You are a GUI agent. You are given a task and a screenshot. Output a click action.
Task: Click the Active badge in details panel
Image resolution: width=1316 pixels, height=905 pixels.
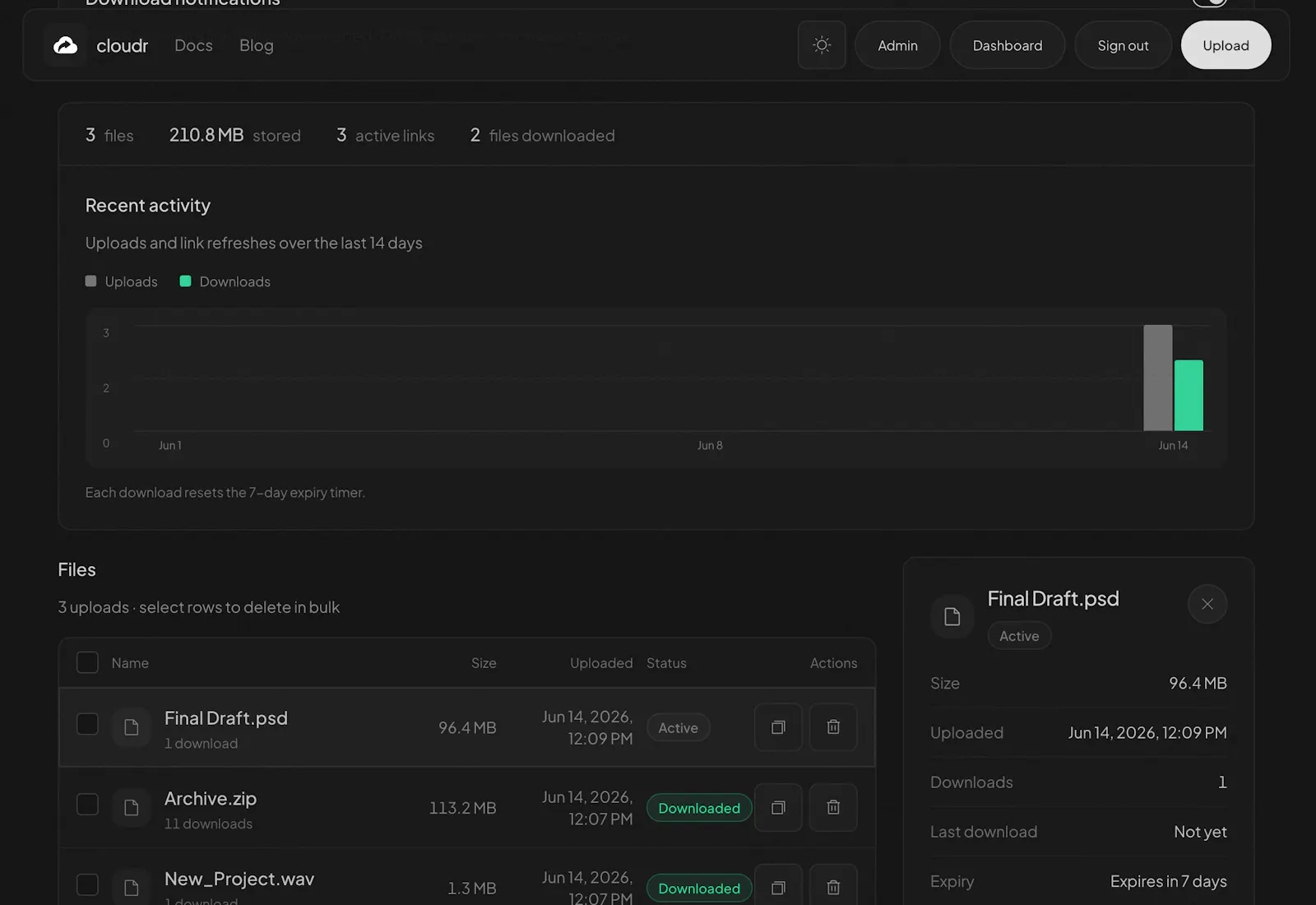click(1019, 636)
